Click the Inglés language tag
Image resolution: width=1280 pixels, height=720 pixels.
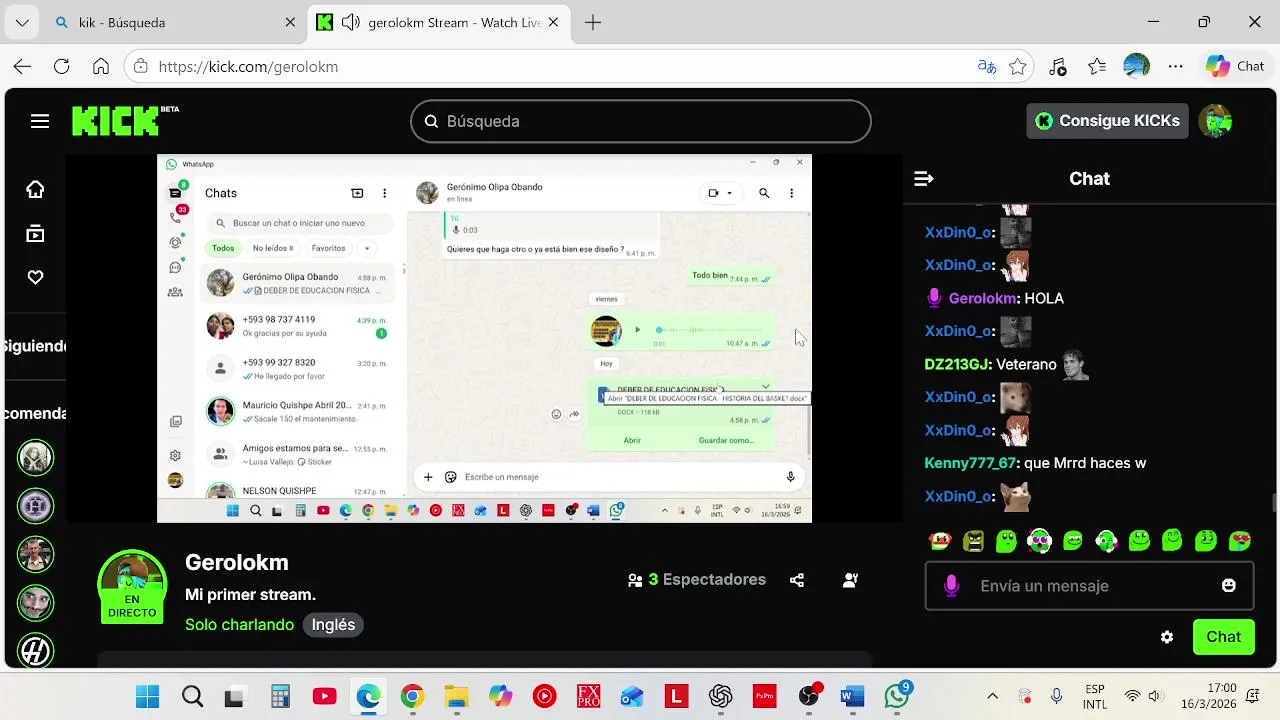coord(333,625)
